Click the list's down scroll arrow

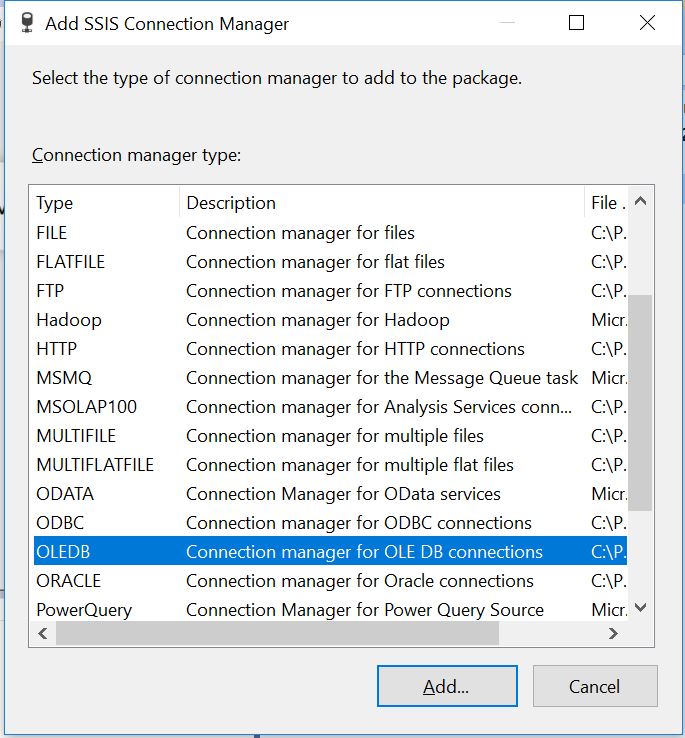(x=640, y=608)
